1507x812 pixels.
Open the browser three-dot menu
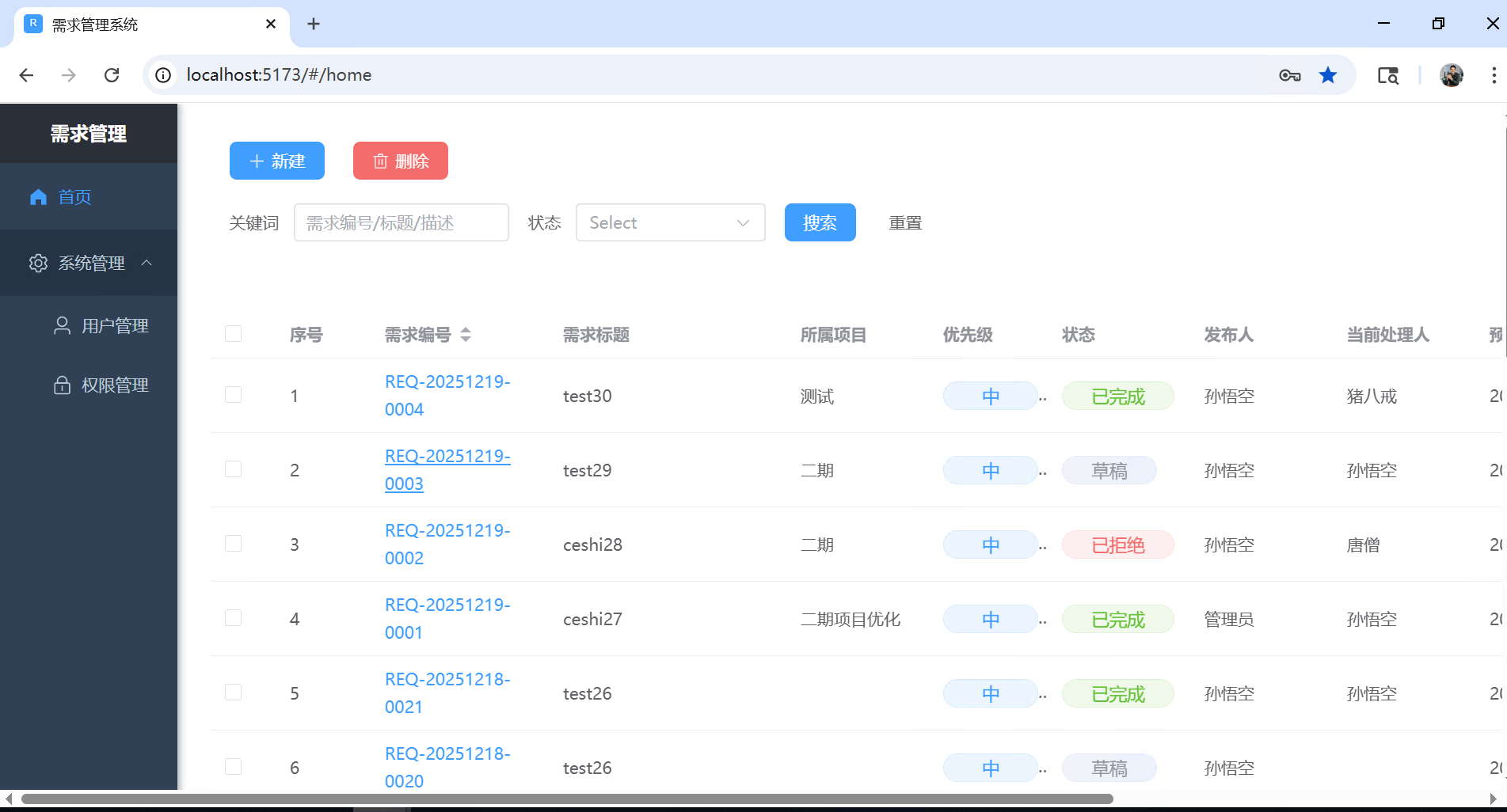1494,75
